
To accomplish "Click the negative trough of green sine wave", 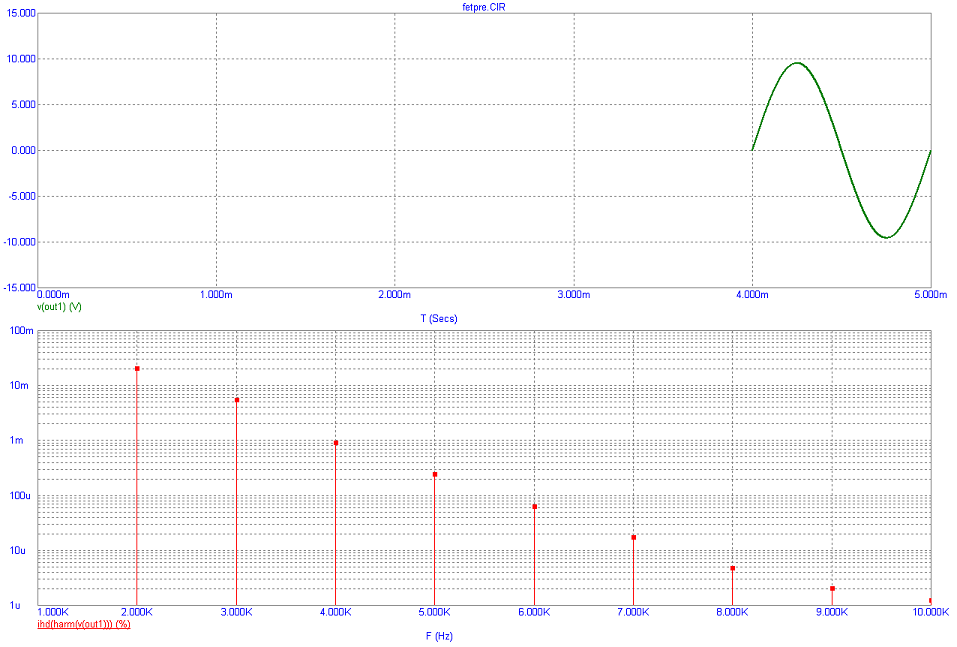I will pyautogui.click(x=886, y=237).
